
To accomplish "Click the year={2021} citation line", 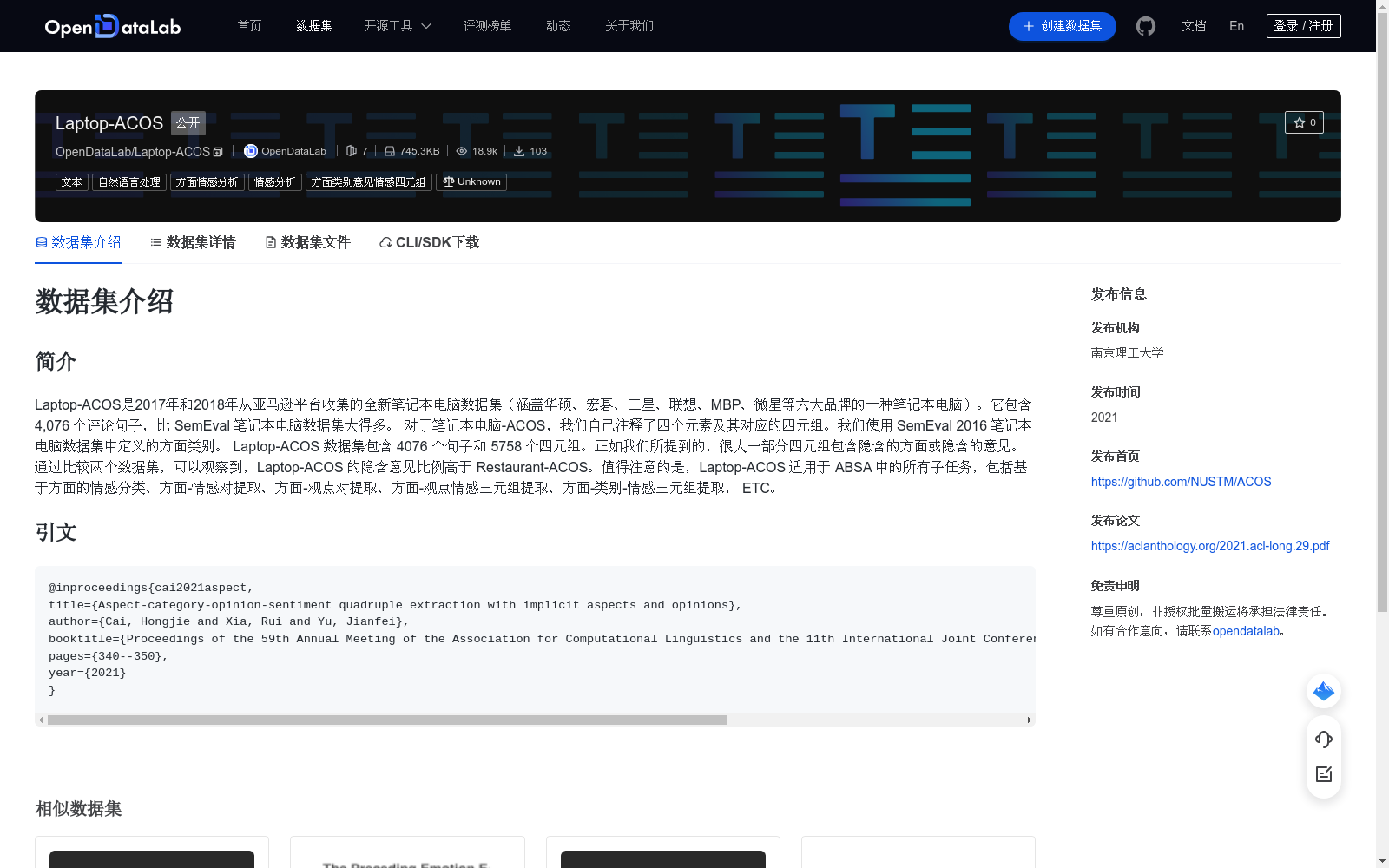I will [87, 673].
